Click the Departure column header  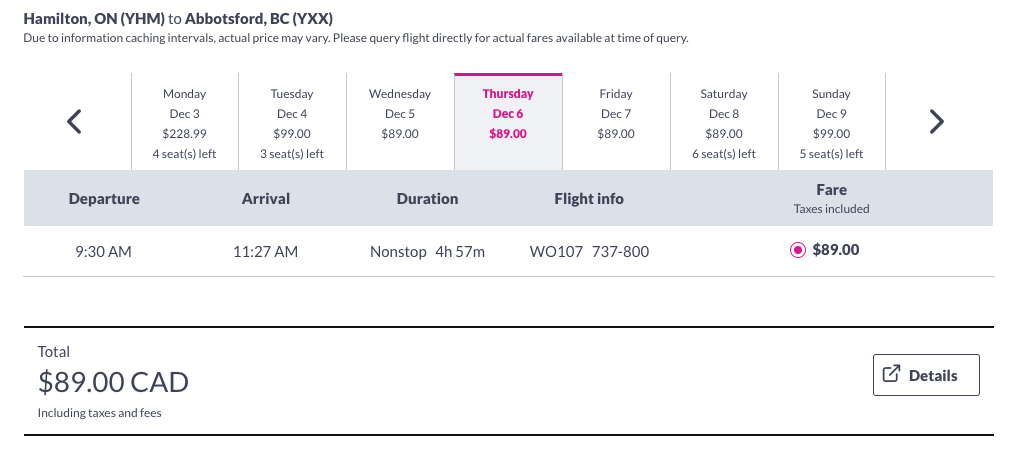pyautogui.click(x=104, y=199)
